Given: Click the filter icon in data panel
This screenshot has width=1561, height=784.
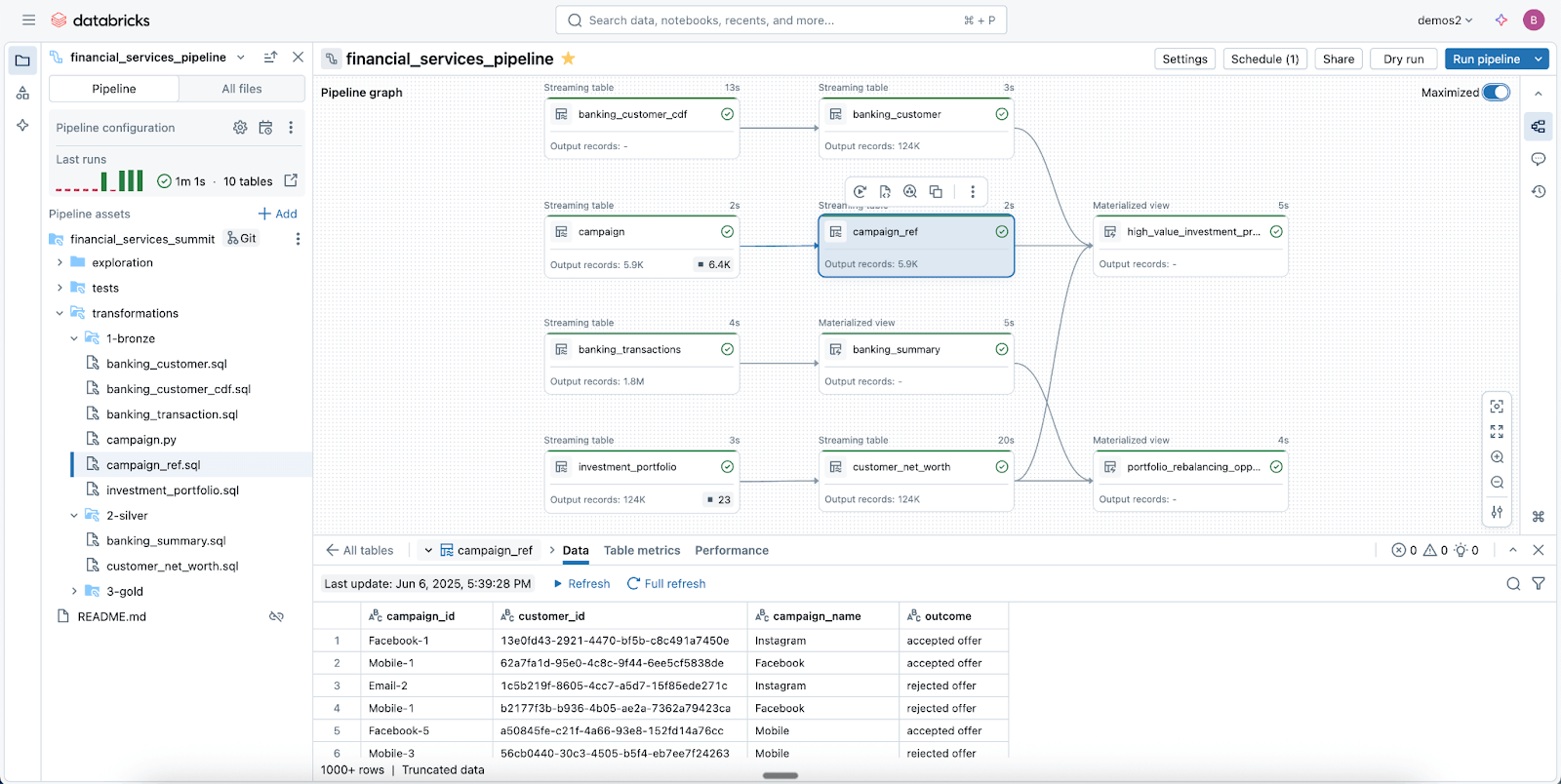Looking at the screenshot, I should [x=1539, y=584].
